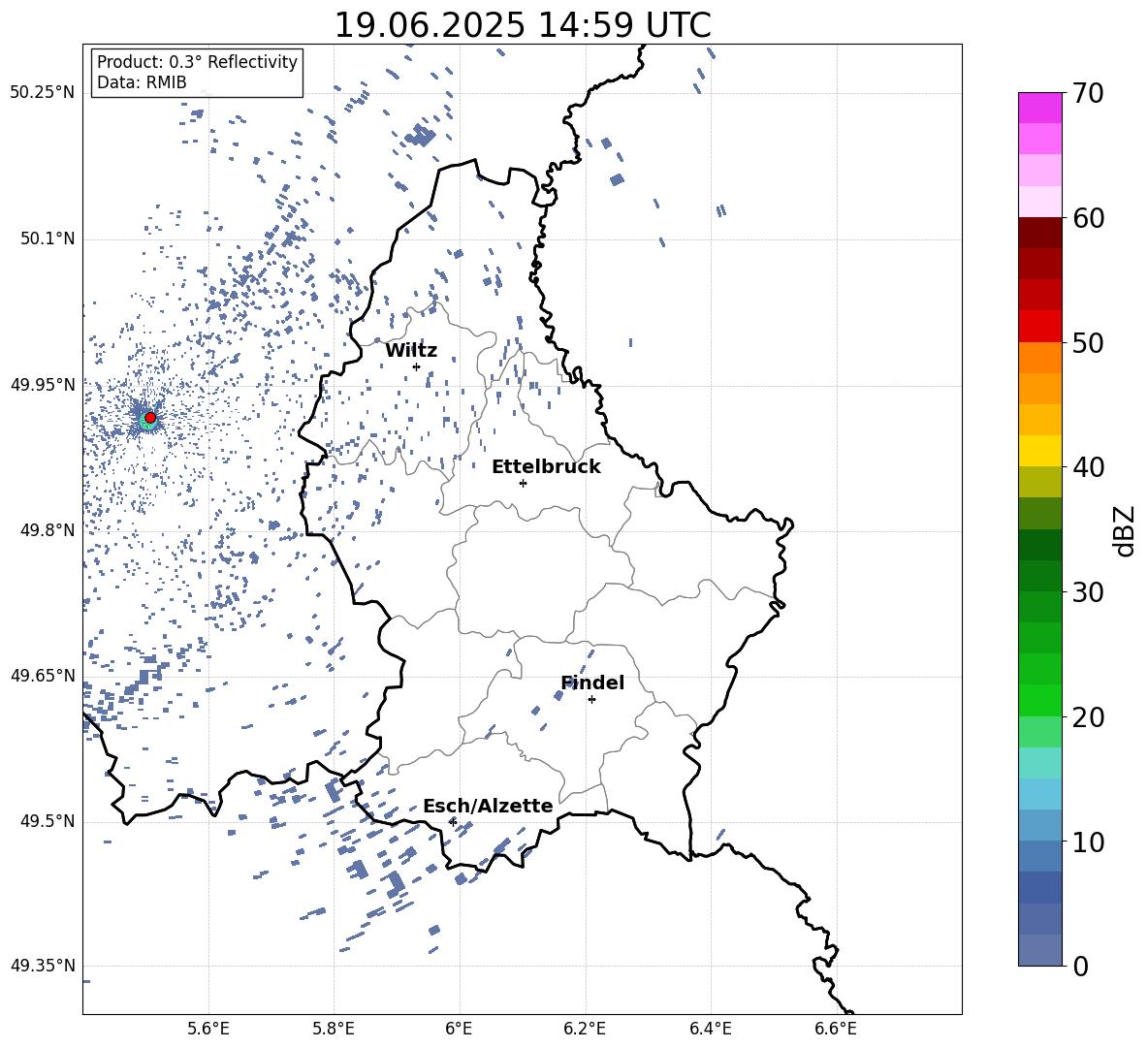Click the 5.6°E longitude label
This screenshot has height=1048, width=1148.
point(208,1029)
